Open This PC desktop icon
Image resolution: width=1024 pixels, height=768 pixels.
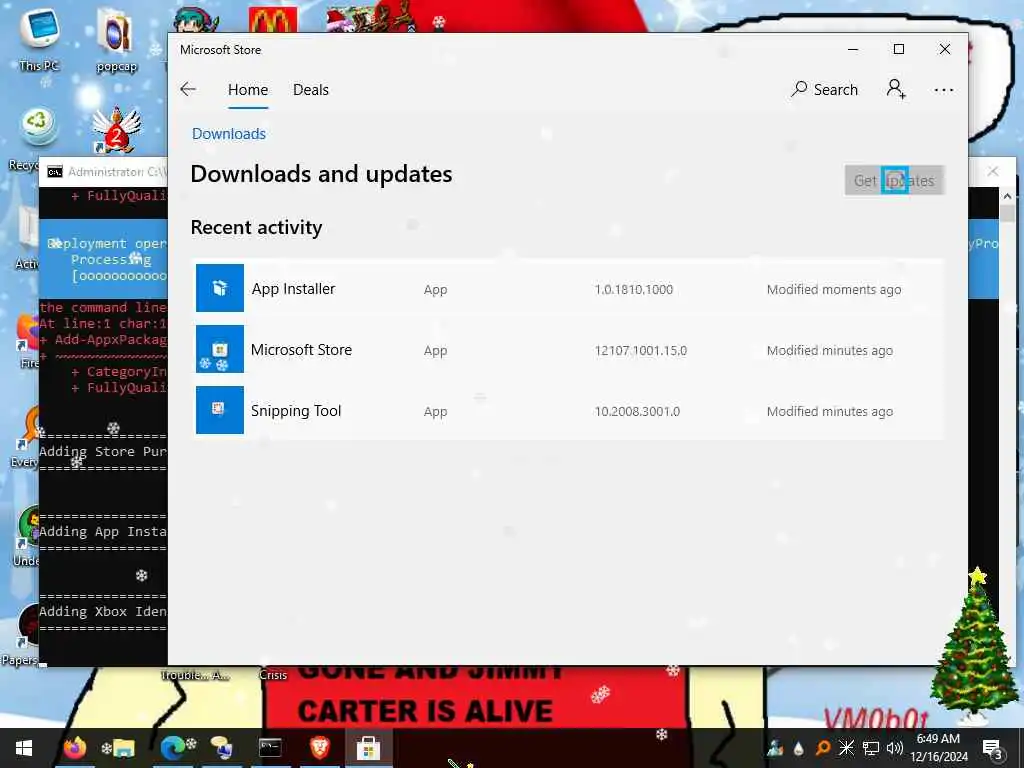tap(39, 39)
